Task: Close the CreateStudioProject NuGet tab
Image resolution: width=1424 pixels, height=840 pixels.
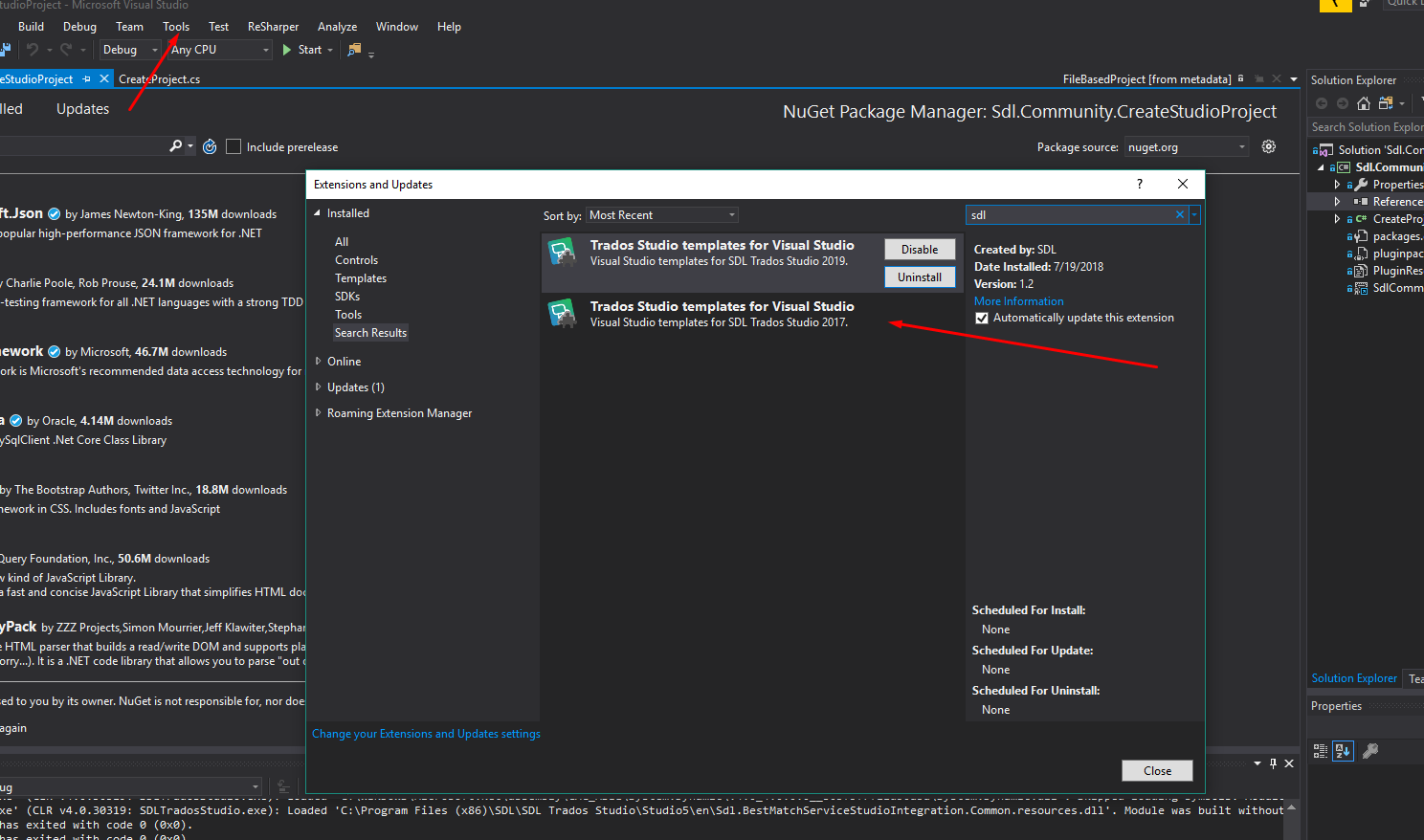Action: click(104, 79)
